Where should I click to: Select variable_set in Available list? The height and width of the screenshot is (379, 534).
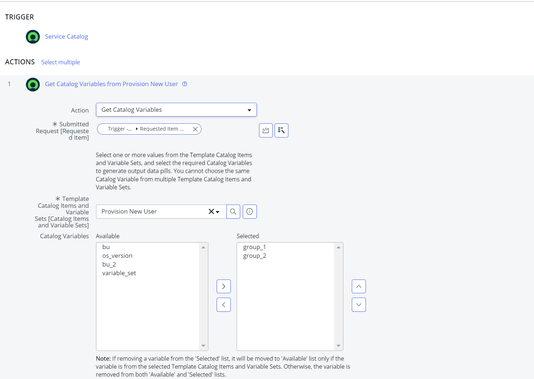[119, 273]
